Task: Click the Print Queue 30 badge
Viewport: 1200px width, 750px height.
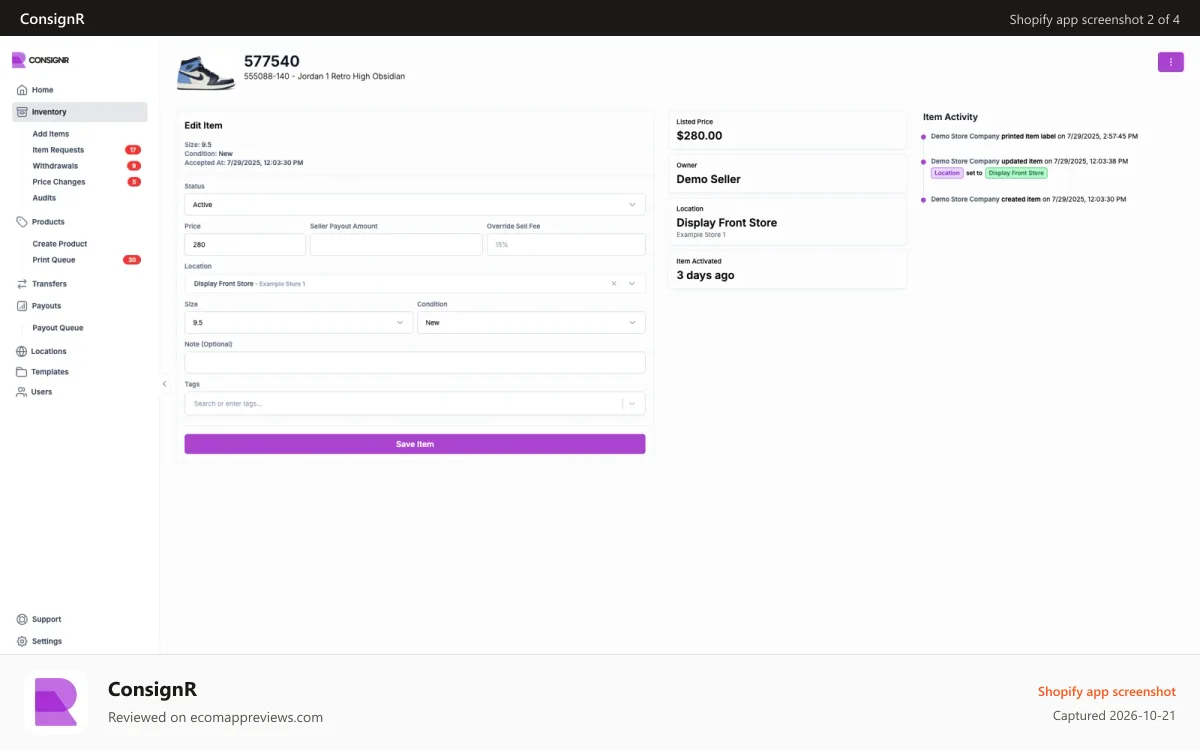Action: click(132, 260)
